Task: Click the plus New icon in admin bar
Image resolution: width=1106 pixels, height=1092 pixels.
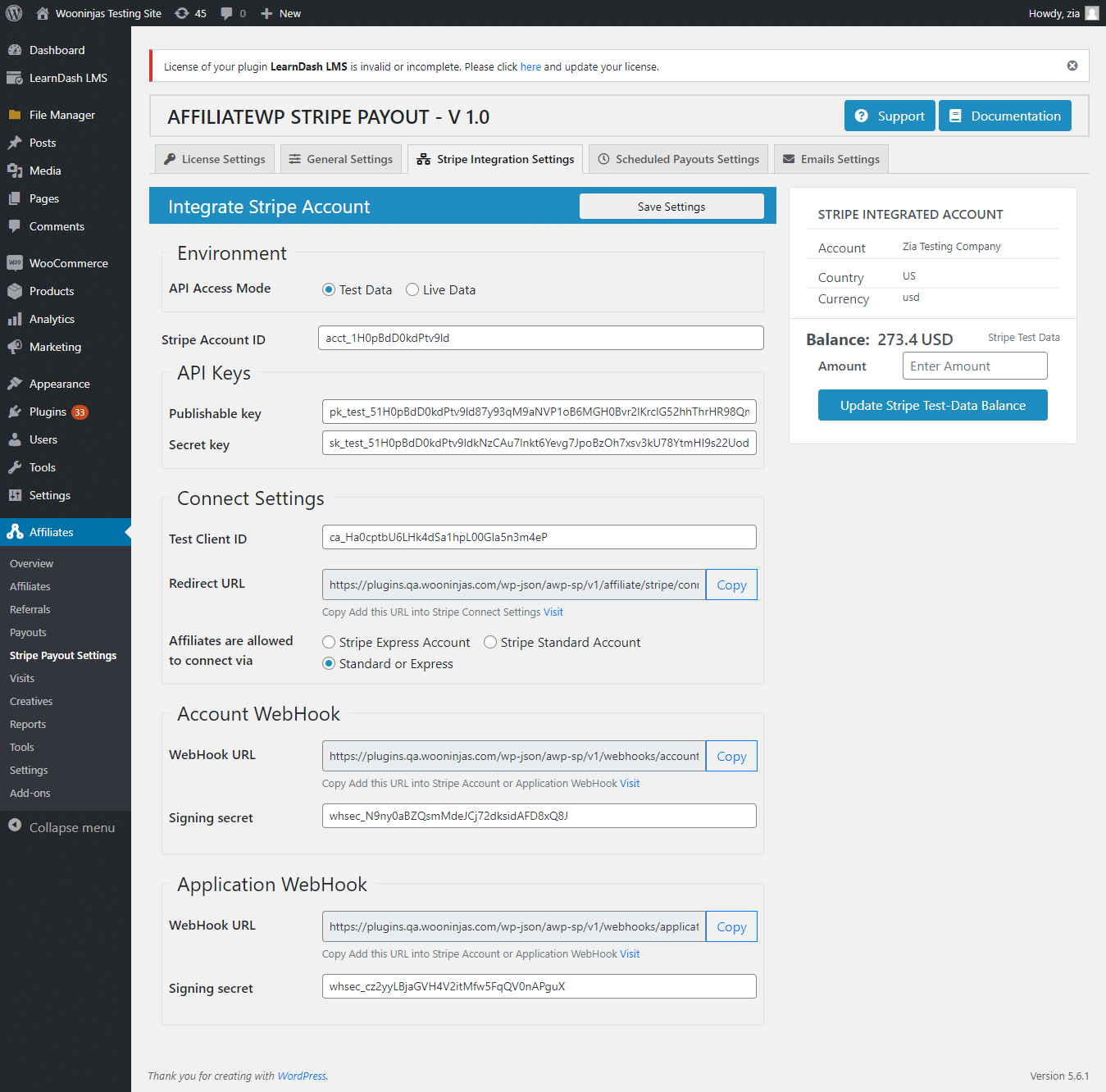Action: pos(266,13)
